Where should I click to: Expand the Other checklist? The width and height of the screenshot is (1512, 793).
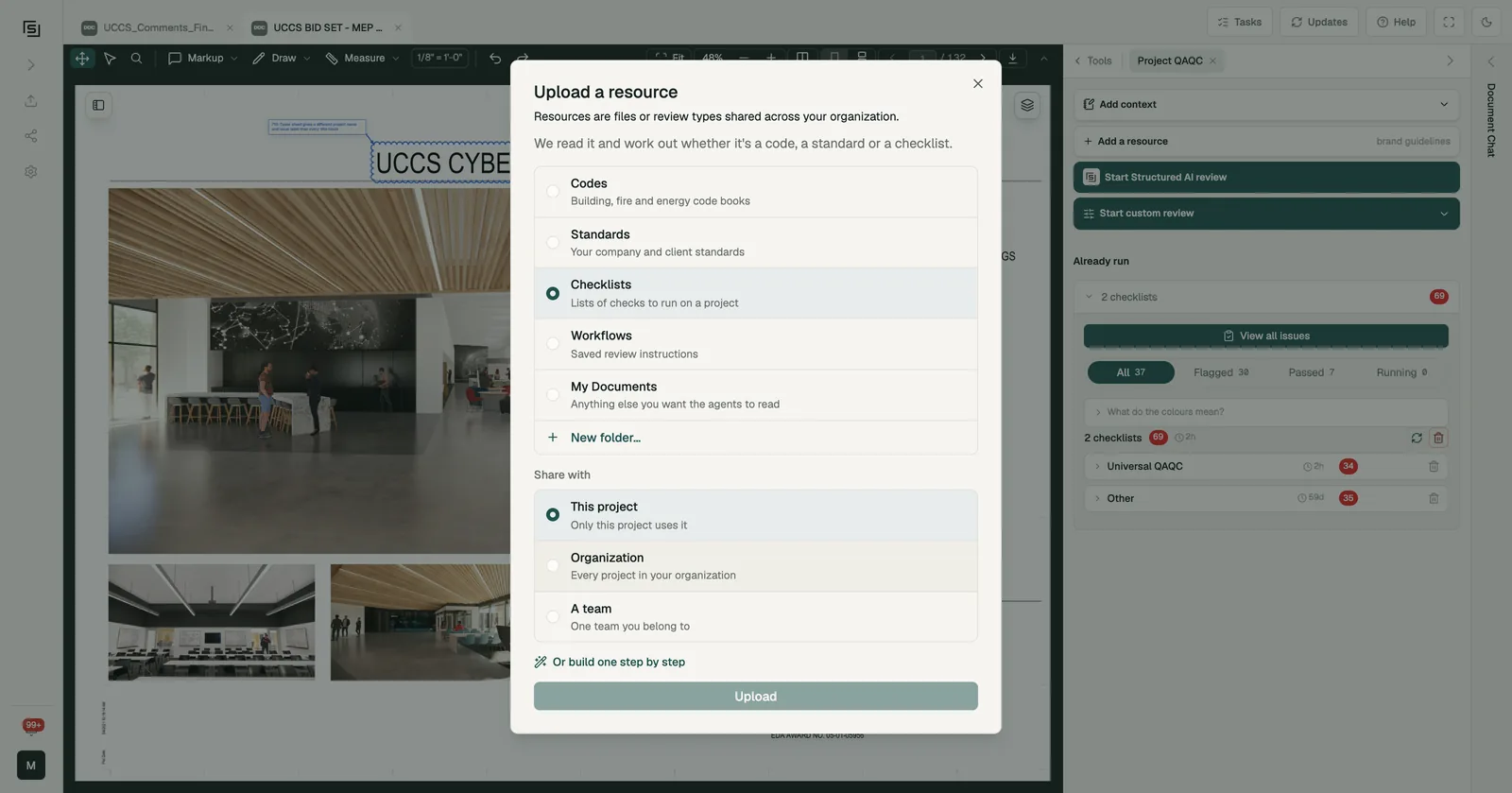pyautogui.click(x=1097, y=498)
